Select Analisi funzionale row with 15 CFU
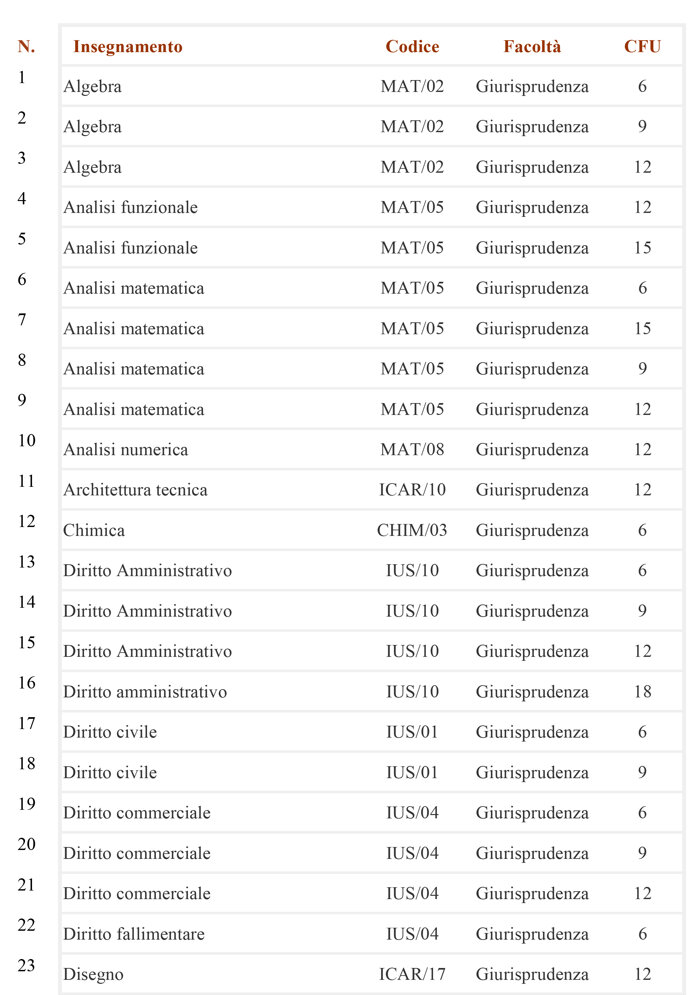This screenshot has width=692, height=995. [x=371, y=247]
